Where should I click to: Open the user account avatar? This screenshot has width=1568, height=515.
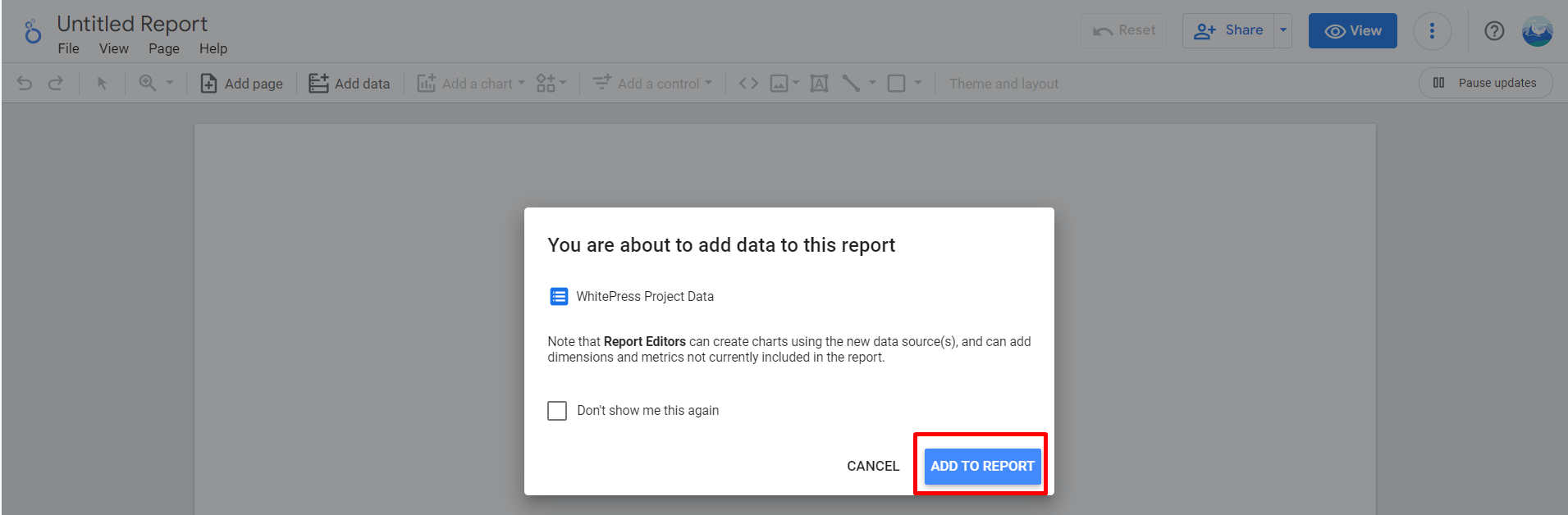click(x=1537, y=31)
